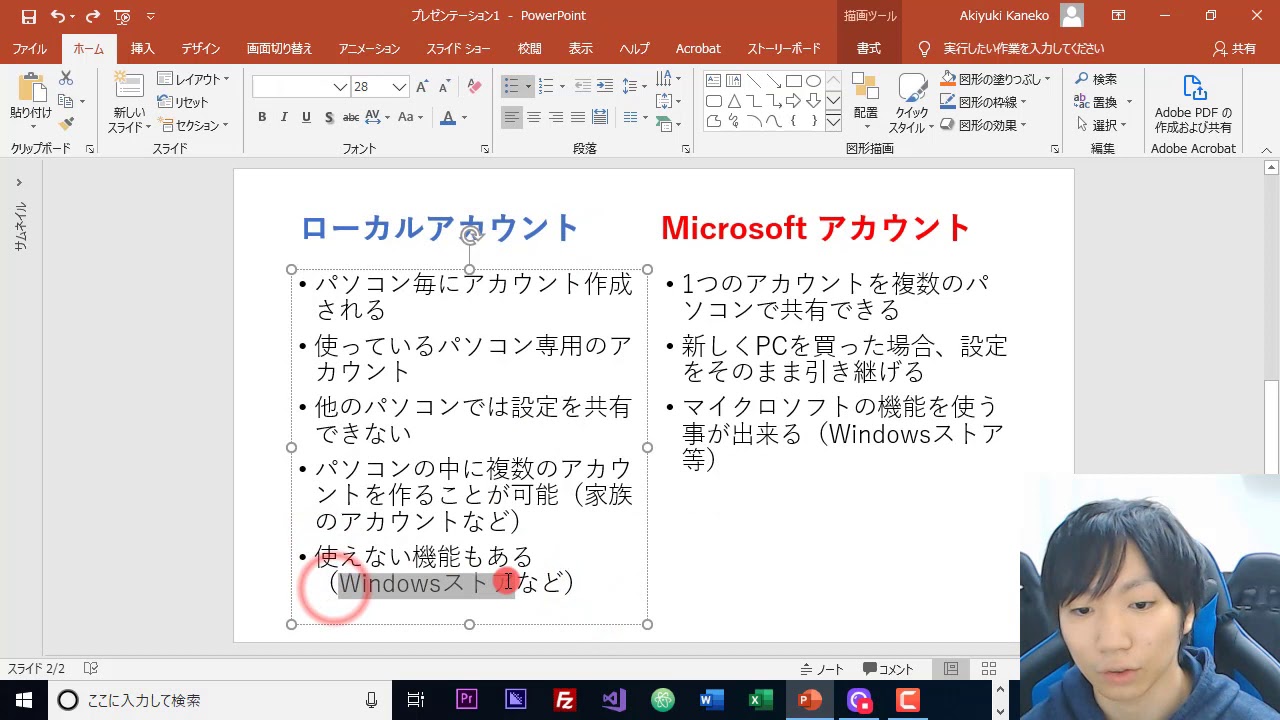Click the 配置 Arrange button

(866, 101)
